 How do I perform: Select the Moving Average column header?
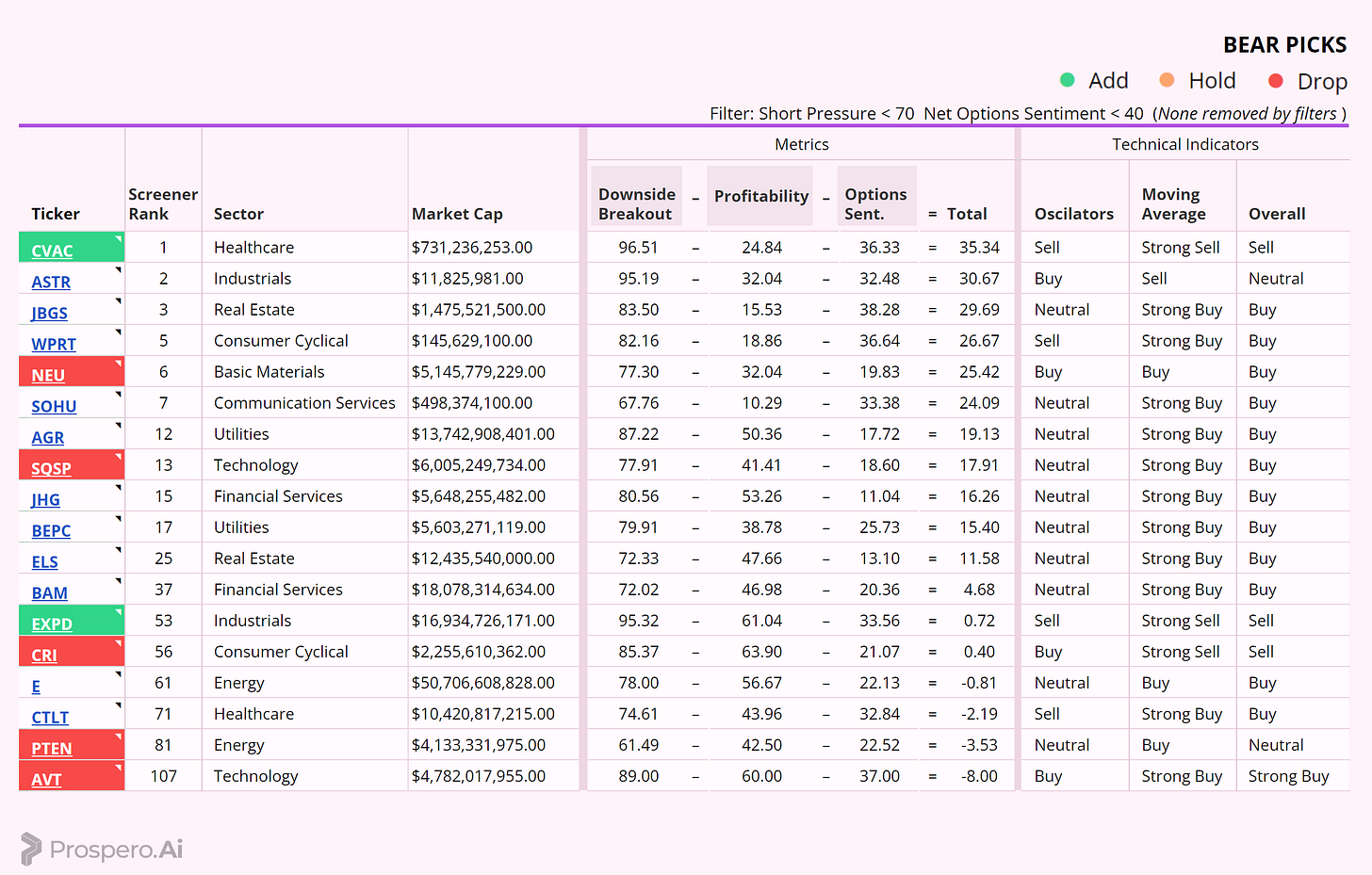[x=1174, y=203]
